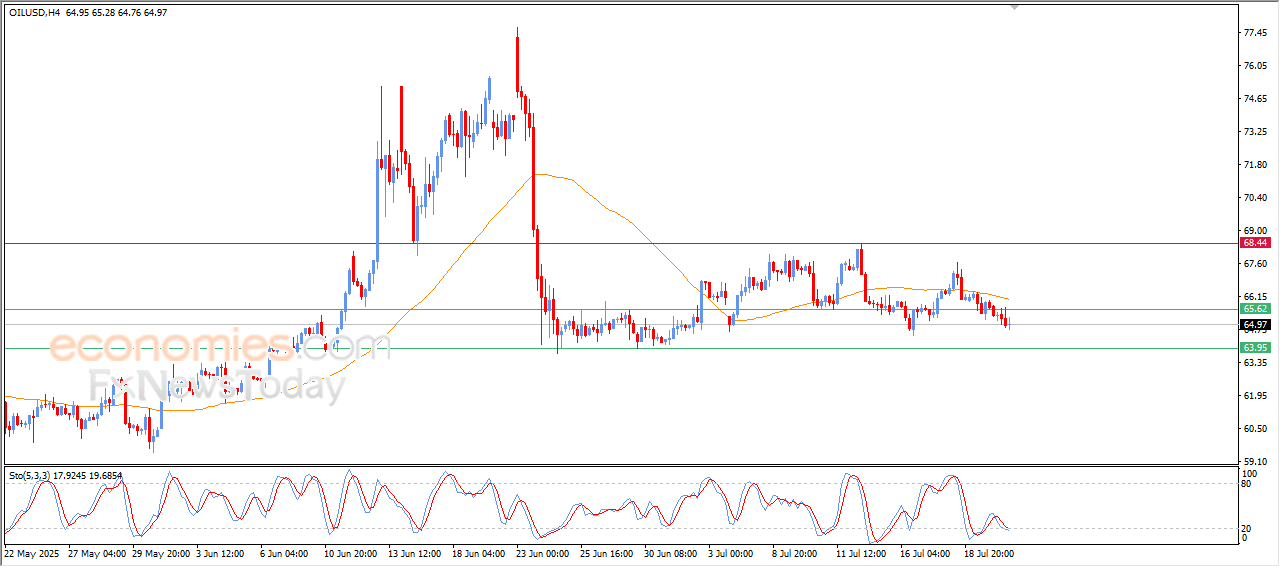Click the 69.00 price axis label
The height and width of the screenshot is (567, 1280).
(x=1255, y=231)
